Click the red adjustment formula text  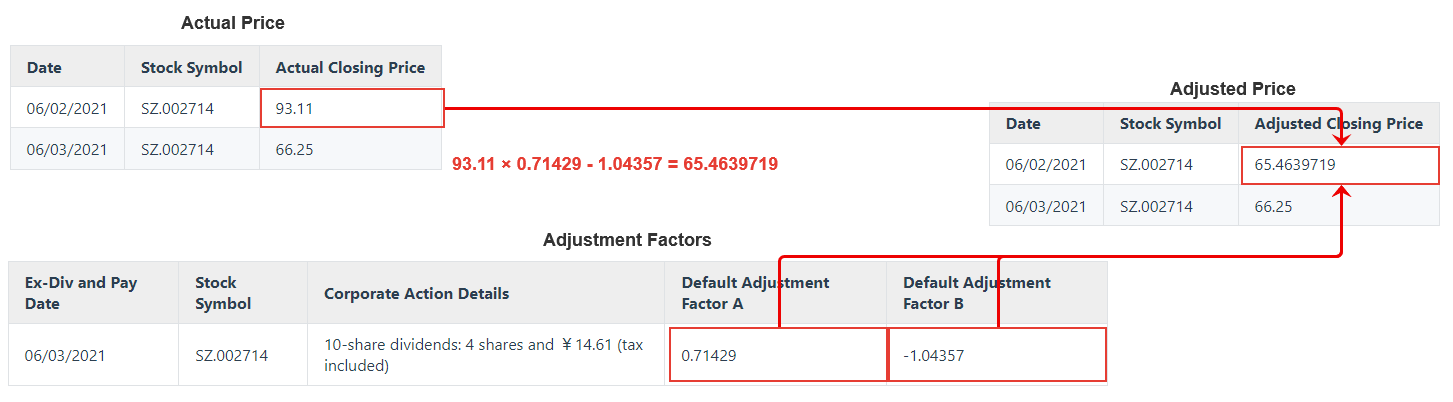pyautogui.click(x=615, y=164)
